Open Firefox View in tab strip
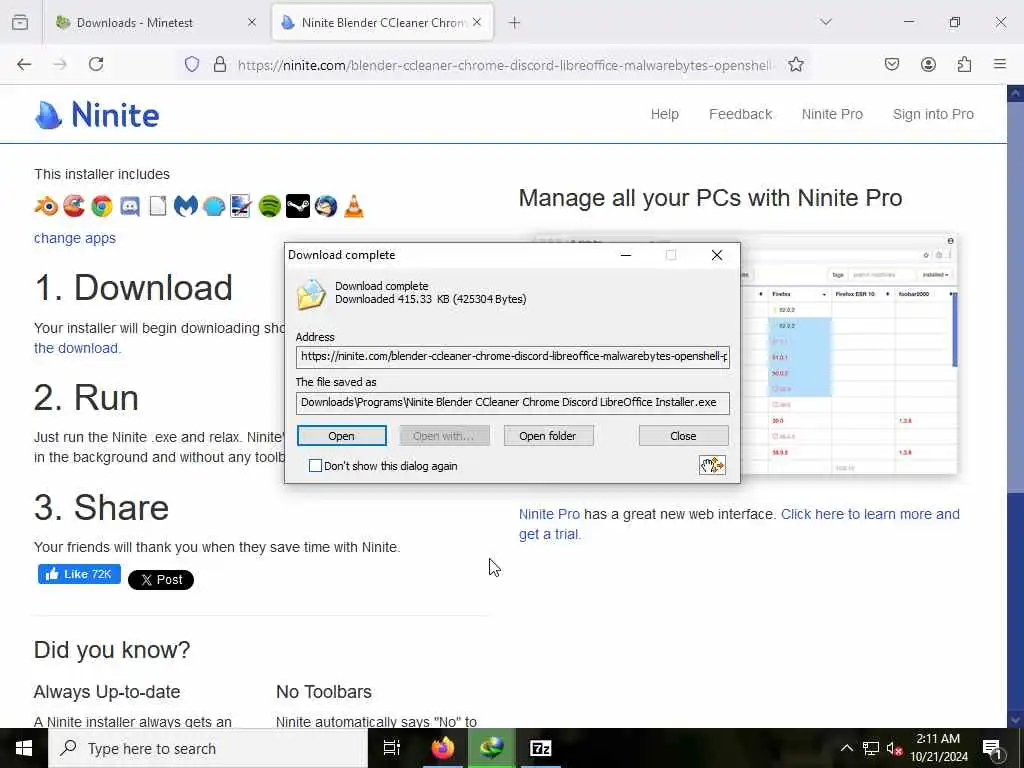This screenshot has height=768, width=1024. click(x=20, y=22)
